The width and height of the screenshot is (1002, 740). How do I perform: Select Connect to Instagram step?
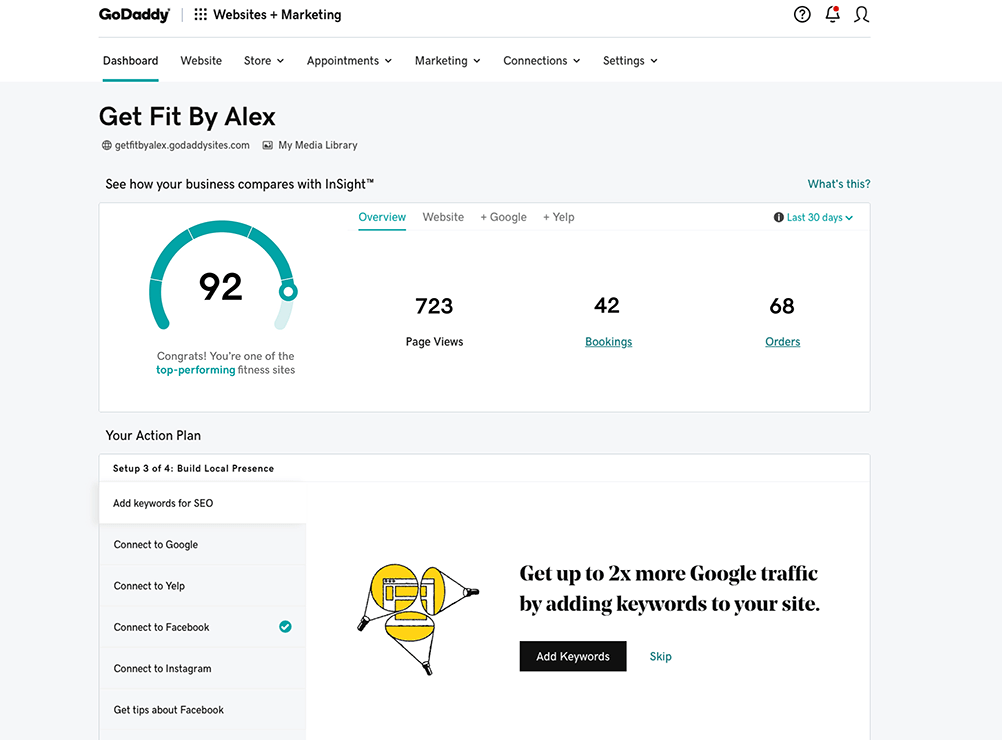203,668
